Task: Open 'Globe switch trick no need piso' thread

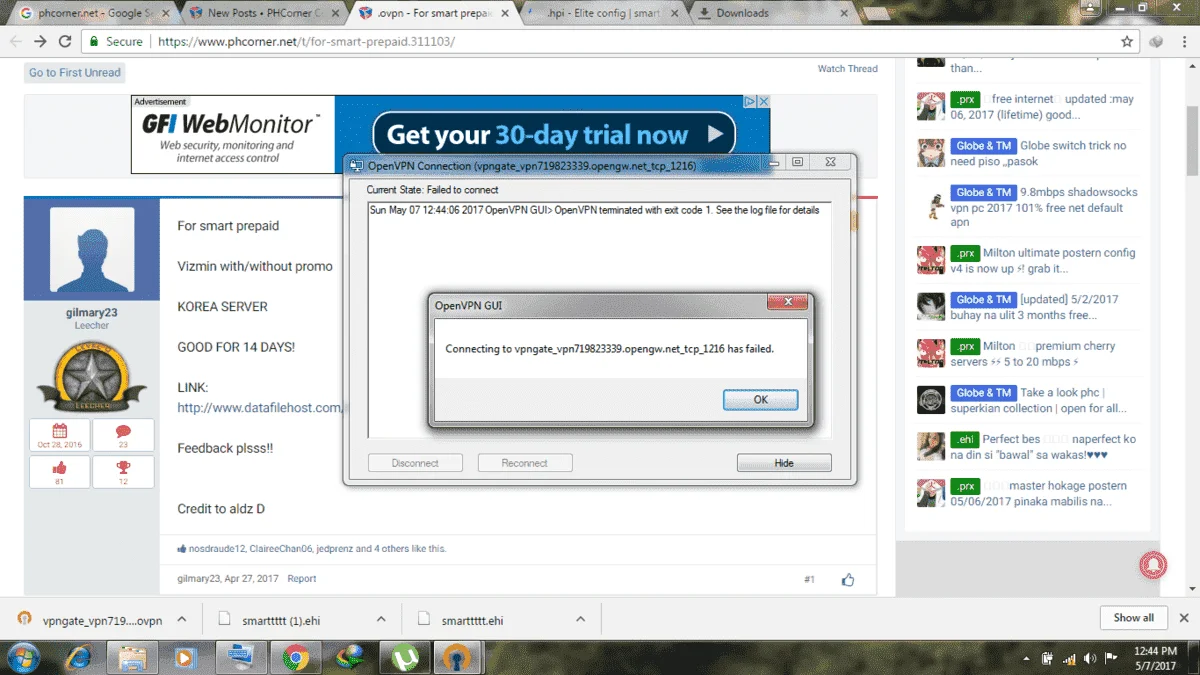Action: click(1038, 153)
